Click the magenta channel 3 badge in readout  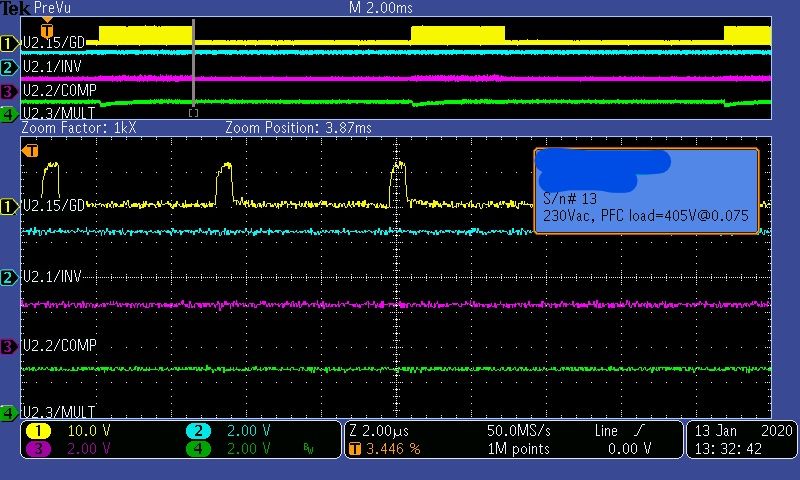[38, 449]
